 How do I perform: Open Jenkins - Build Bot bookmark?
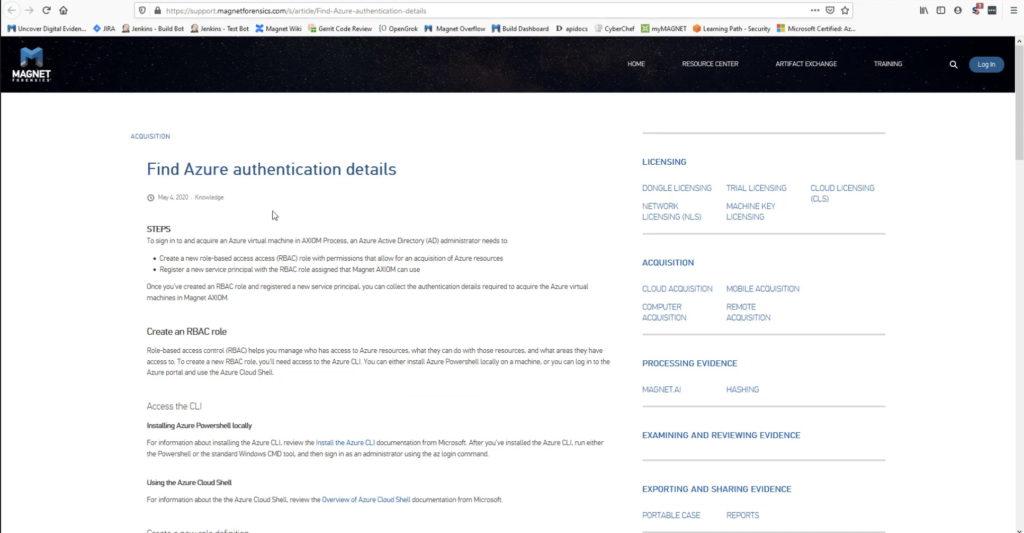point(153,29)
